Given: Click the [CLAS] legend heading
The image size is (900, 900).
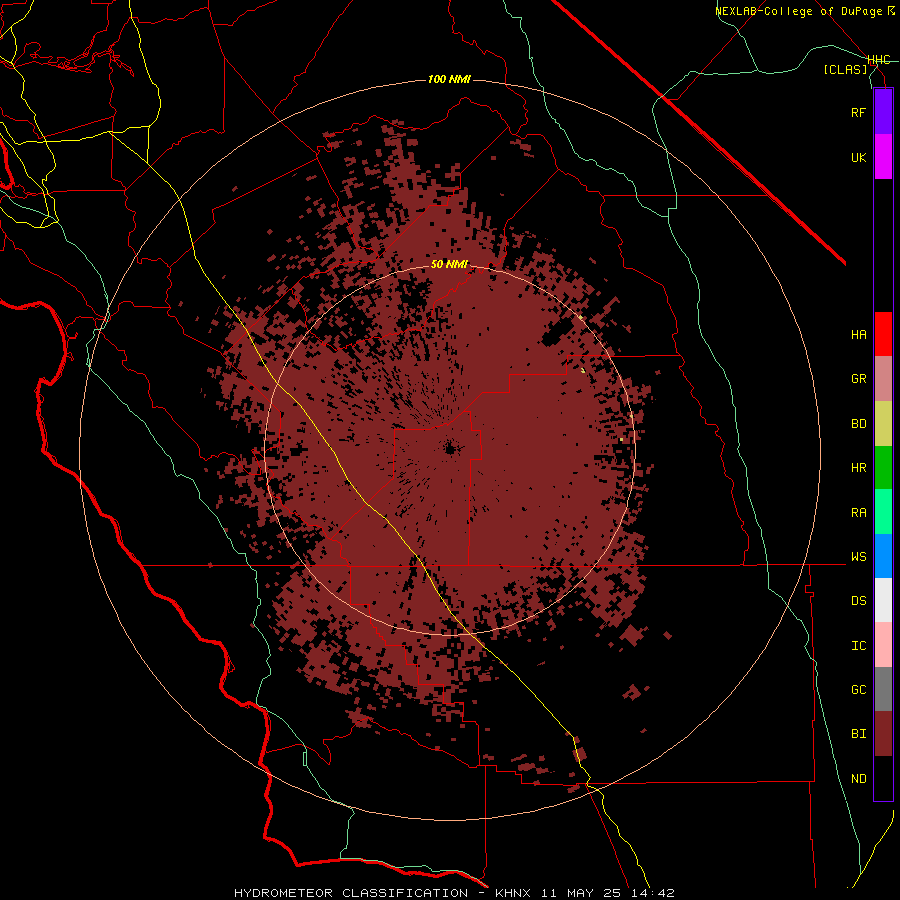Looking at the screenshot, I should 845,69.
